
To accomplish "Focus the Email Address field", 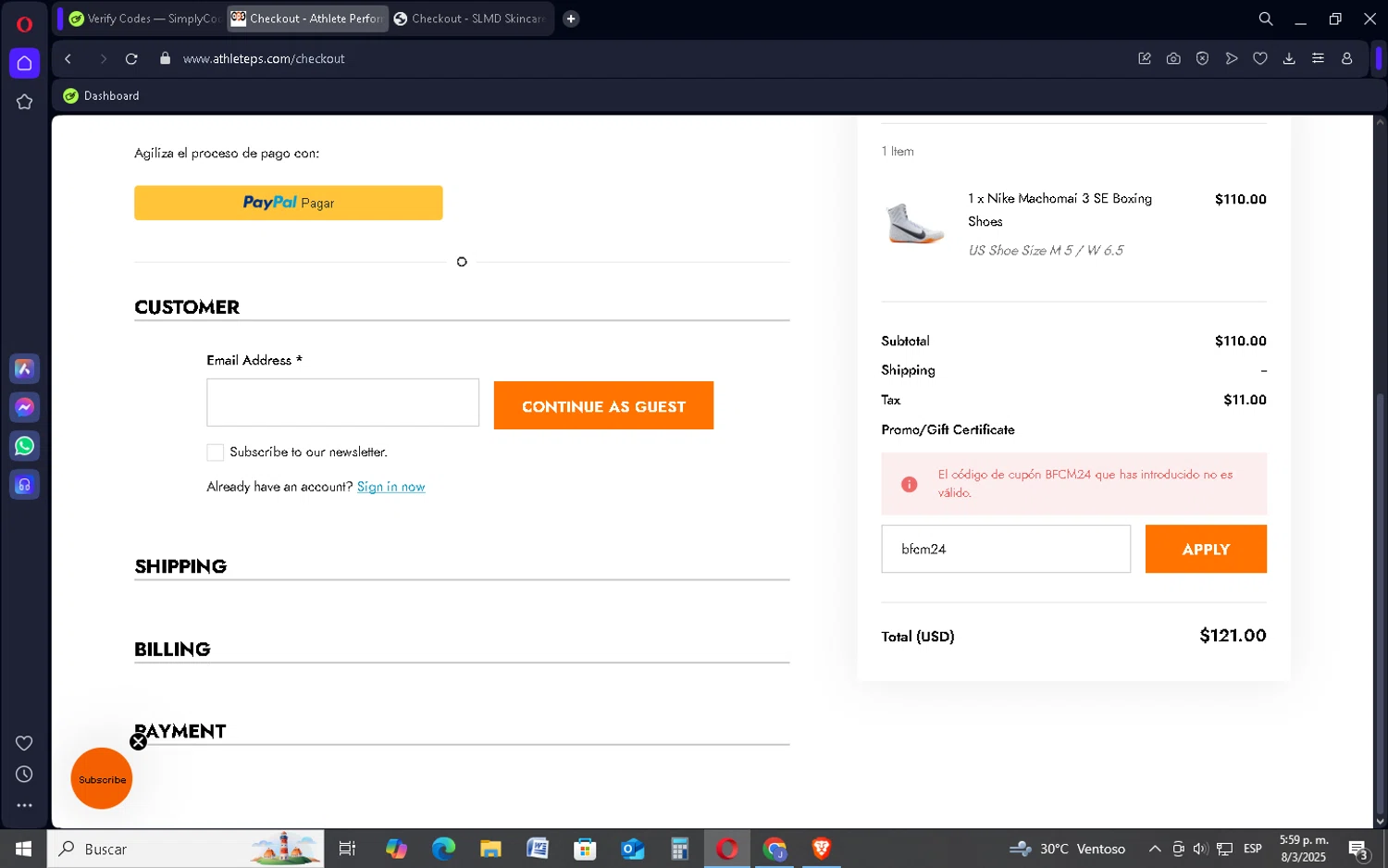I will pos(342,403).
